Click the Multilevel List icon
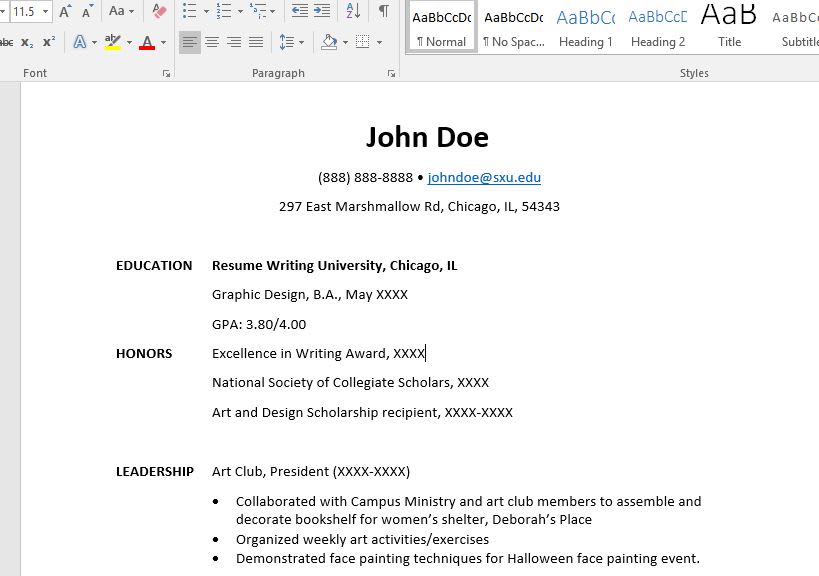Screen dimensions: 819x576 point(258,11)
